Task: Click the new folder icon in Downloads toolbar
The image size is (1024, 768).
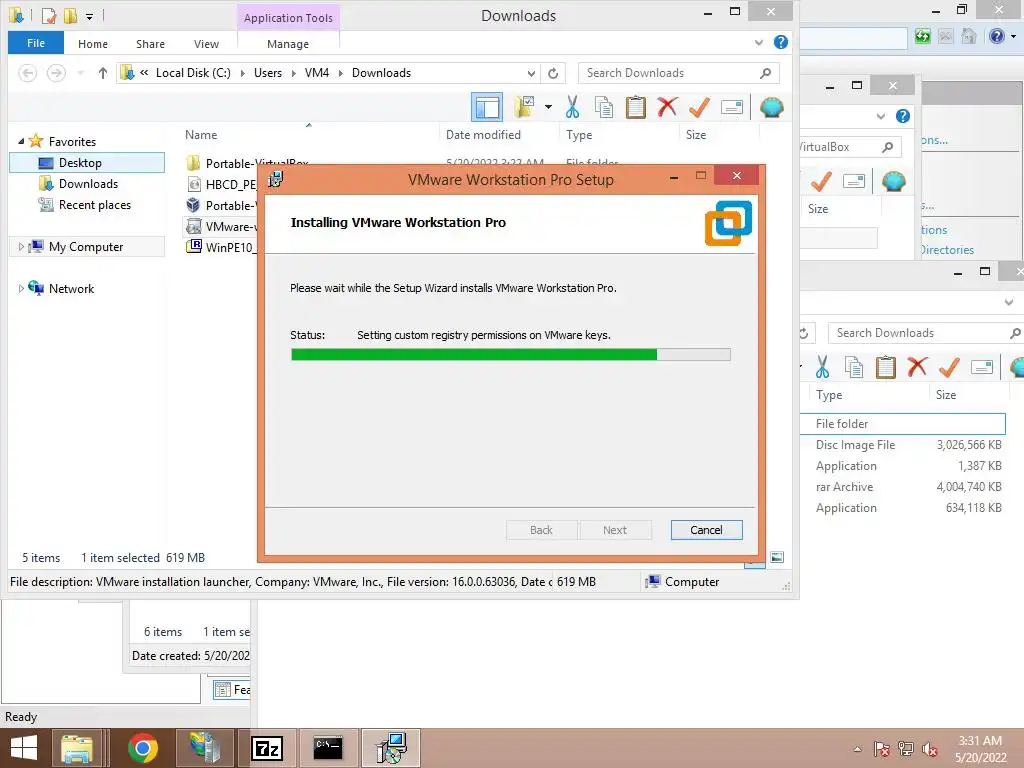Action: click(524, 107)
